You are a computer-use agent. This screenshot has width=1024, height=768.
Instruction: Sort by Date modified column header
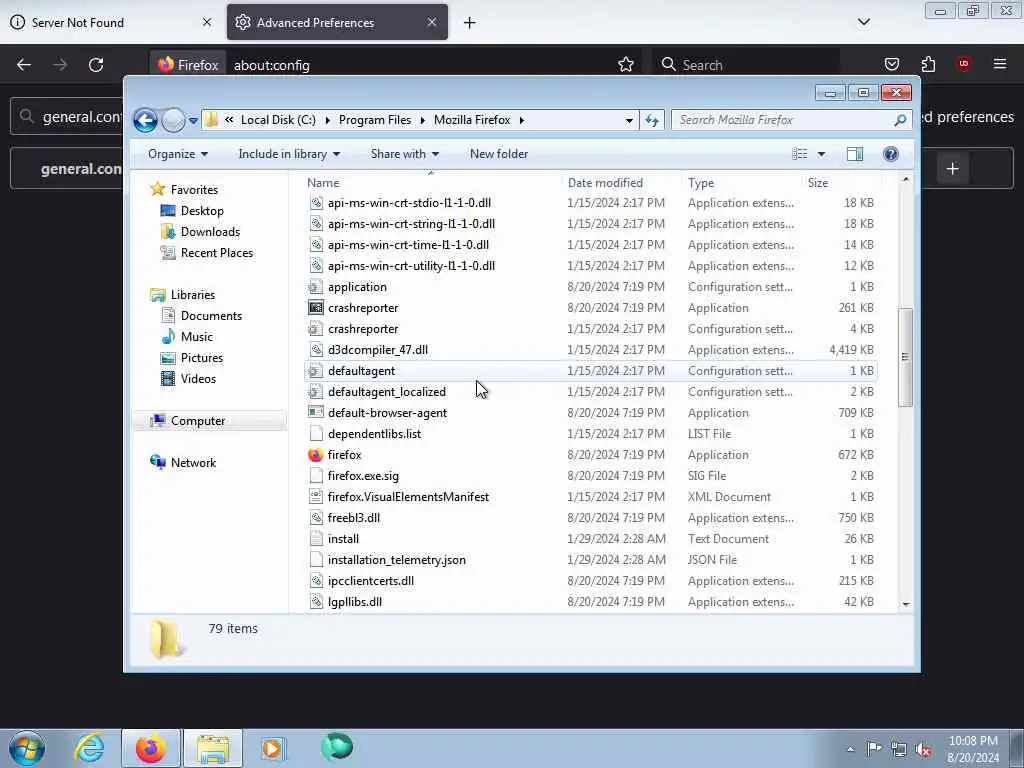(x=605, y=183)
